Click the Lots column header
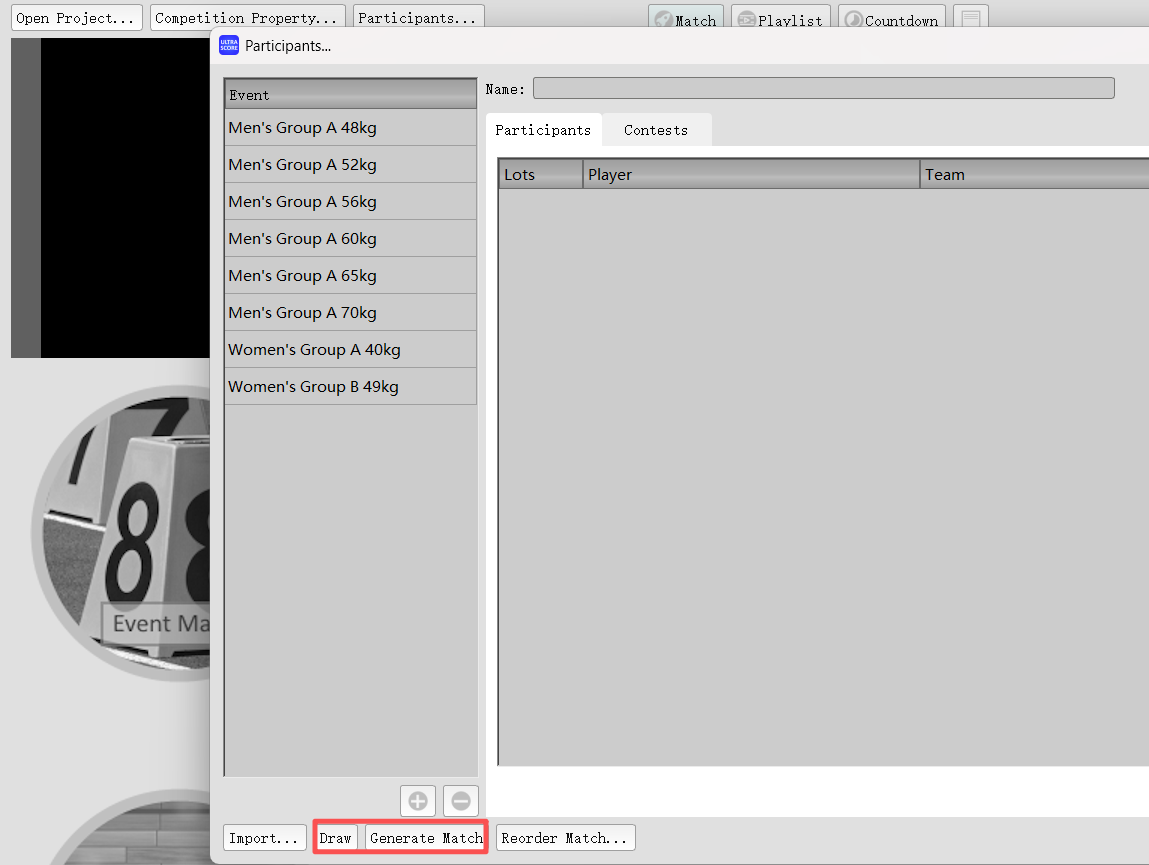The image size is (1149, 865). tap(540, 175)
